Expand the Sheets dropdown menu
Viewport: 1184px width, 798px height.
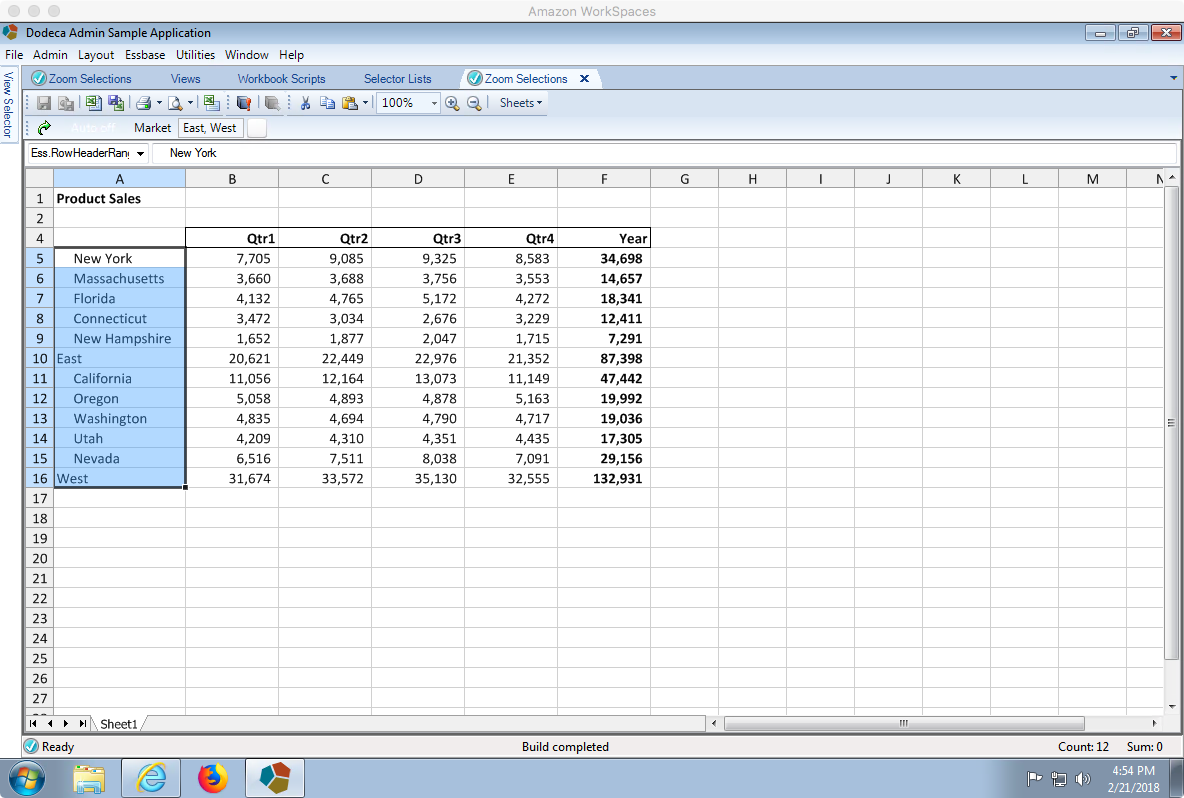click(520, 103)
